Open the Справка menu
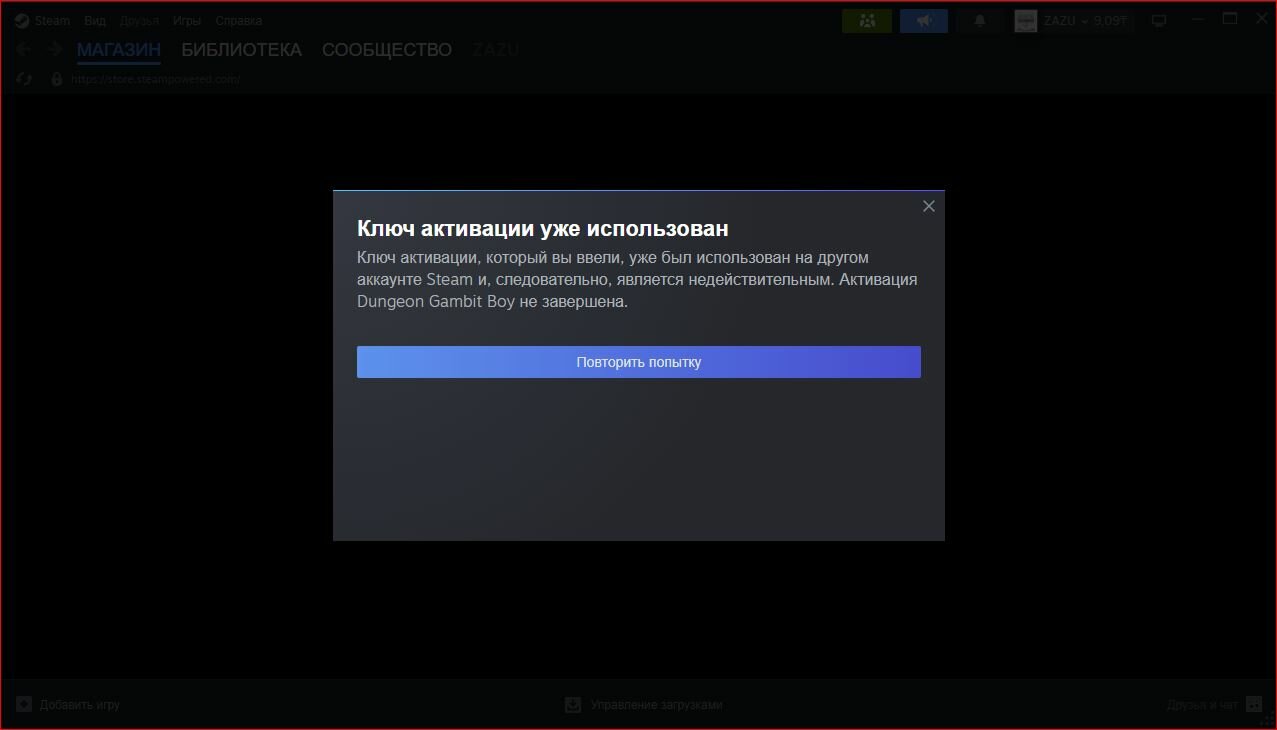1277x730 pixels. [239, 20]
